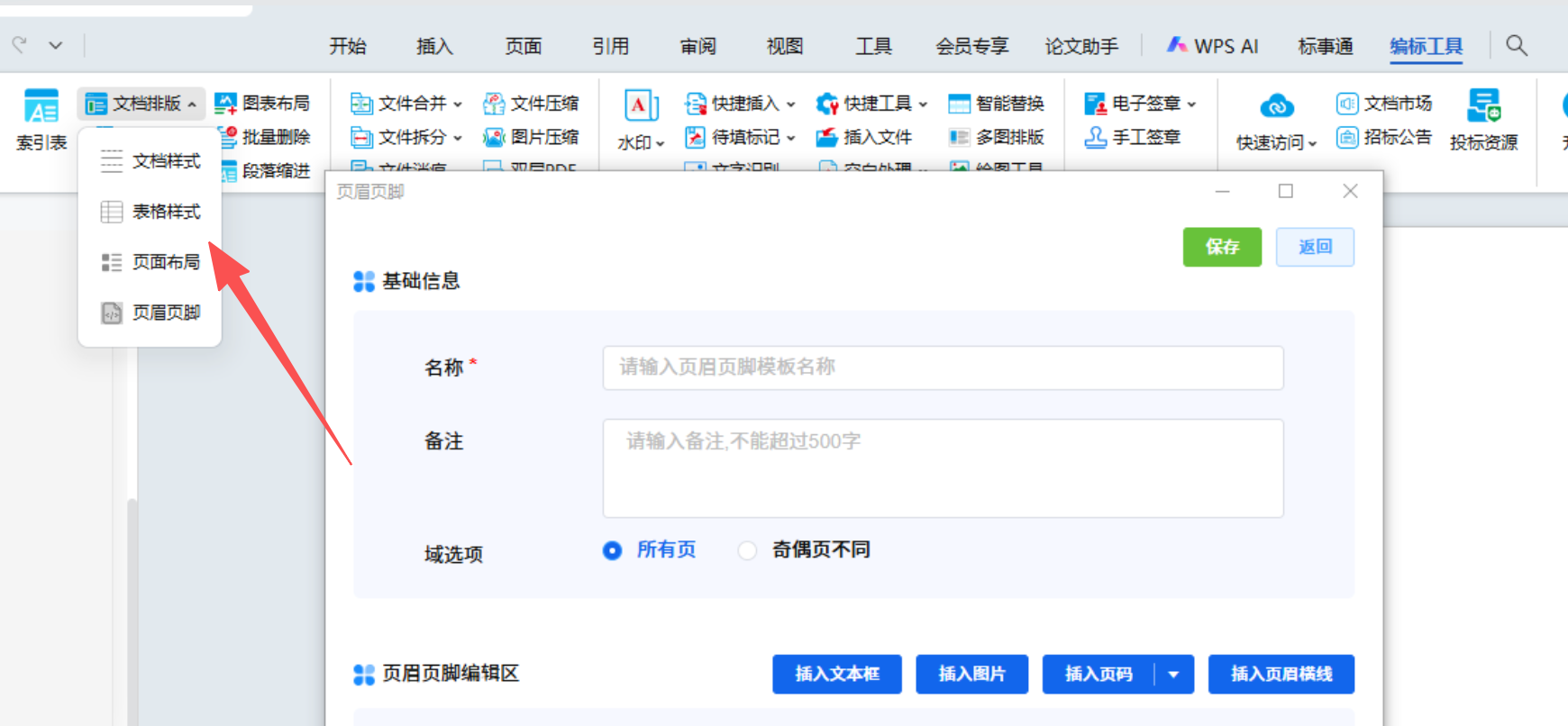This screenshot has width=1568, height=726.
Task: Click the 名称 template name input field
Action: [943, 368]
